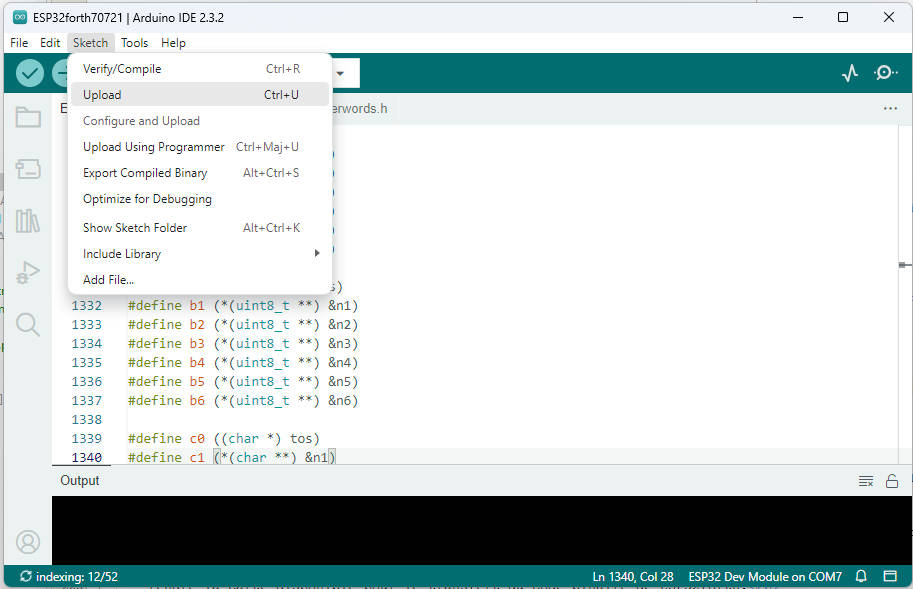The image size is (913, 589).
Task: Close the Arduino IDE window
Action: (x=889, y=17)
